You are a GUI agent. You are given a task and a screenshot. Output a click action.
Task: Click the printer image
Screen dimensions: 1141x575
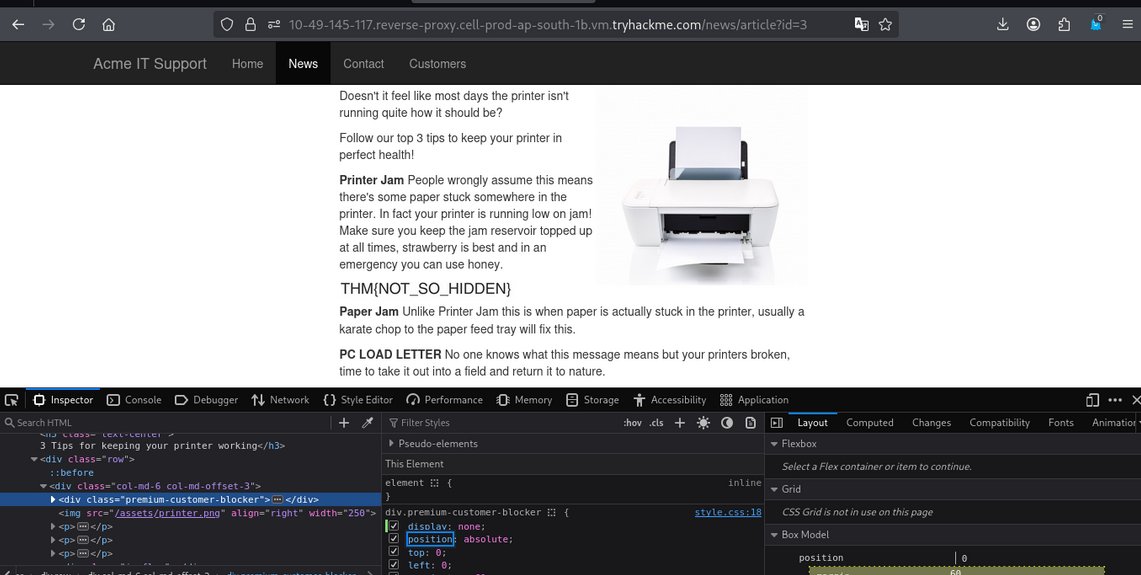[x=702, y=187]
